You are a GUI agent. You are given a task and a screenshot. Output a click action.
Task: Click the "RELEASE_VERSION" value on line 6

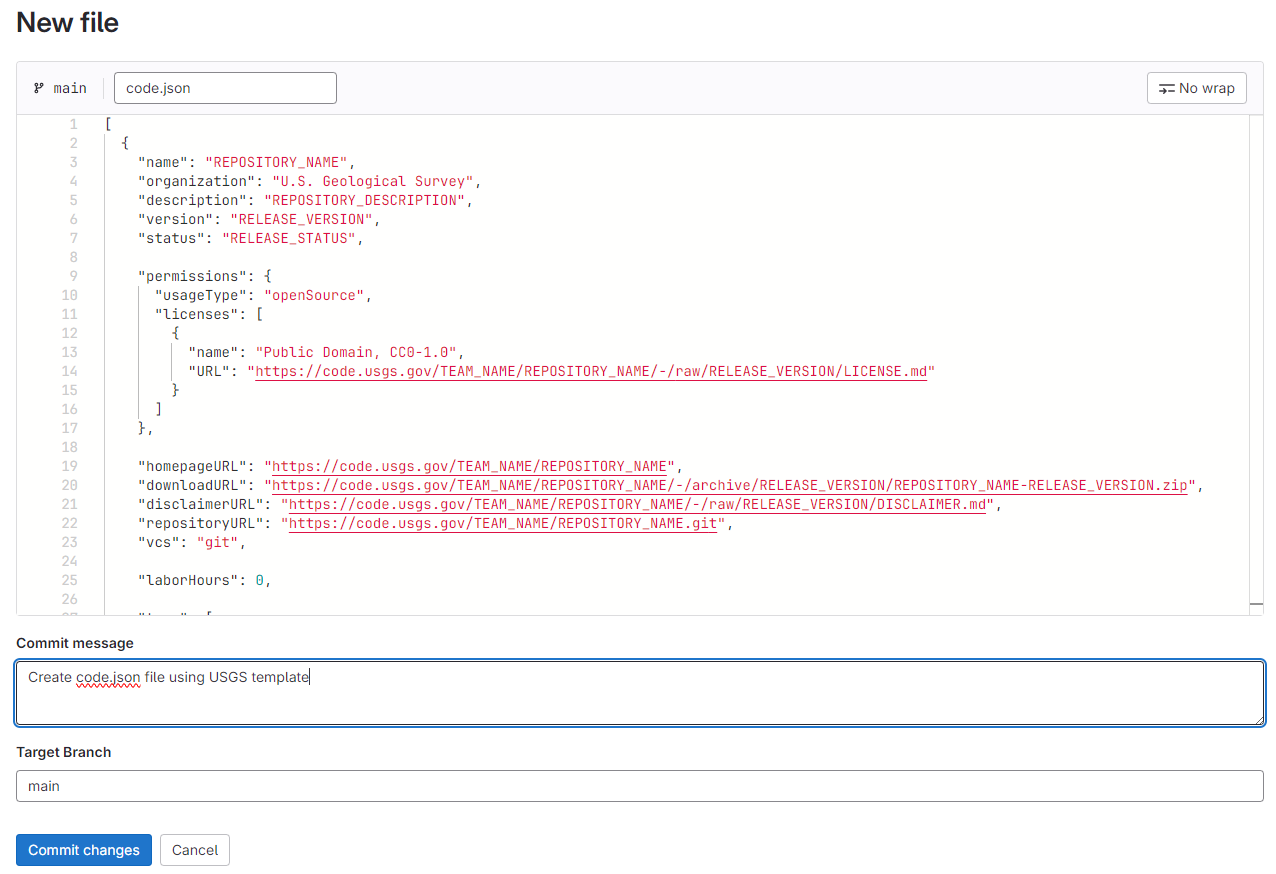301,219
